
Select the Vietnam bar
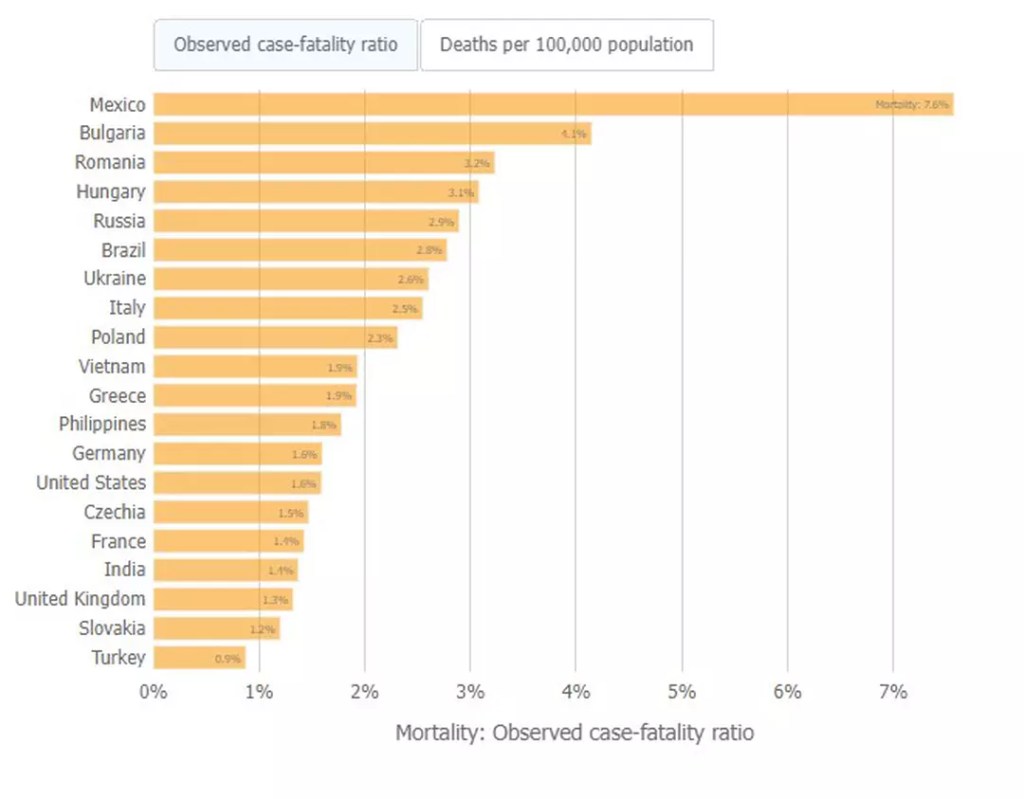click(254, 367)
